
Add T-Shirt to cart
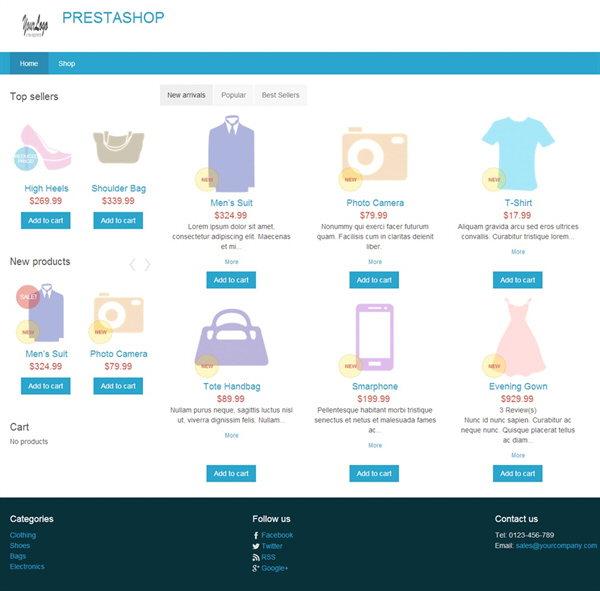pos(517,280)
